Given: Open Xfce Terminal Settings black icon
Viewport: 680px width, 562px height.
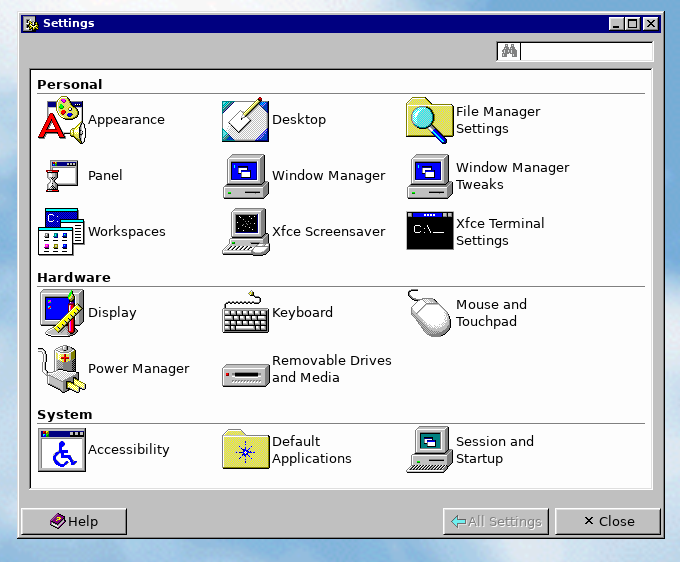Looking at the screenshot, I should pos(430,230).
